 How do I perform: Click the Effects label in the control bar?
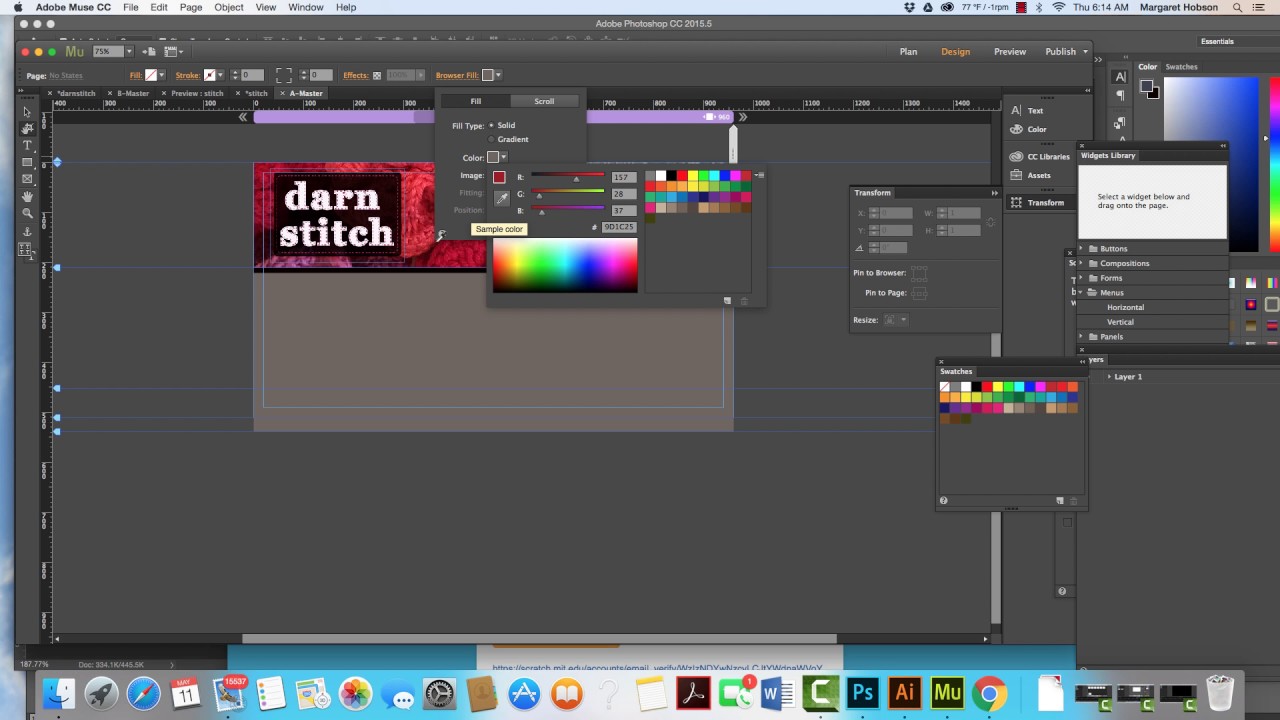[355, 75]
